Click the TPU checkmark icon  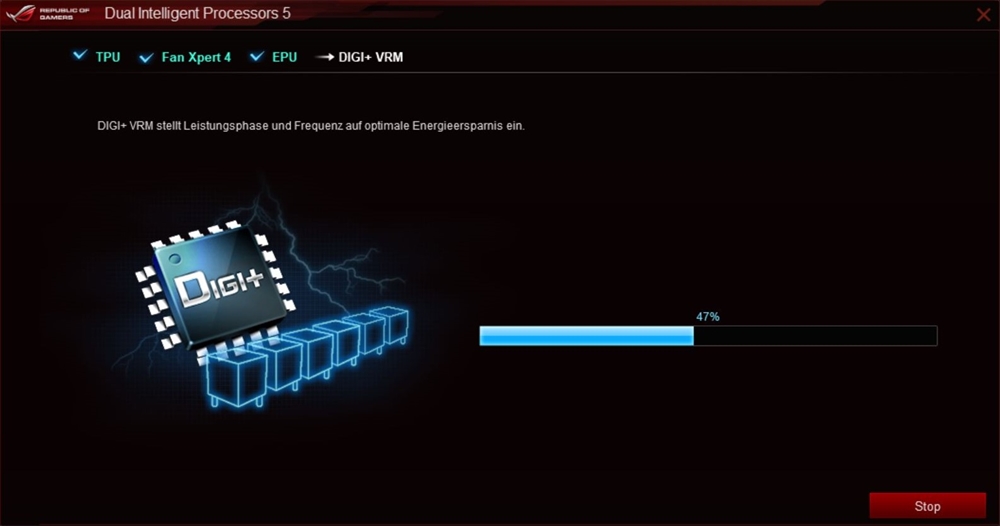pyautogui.click(x=80, y=55)
